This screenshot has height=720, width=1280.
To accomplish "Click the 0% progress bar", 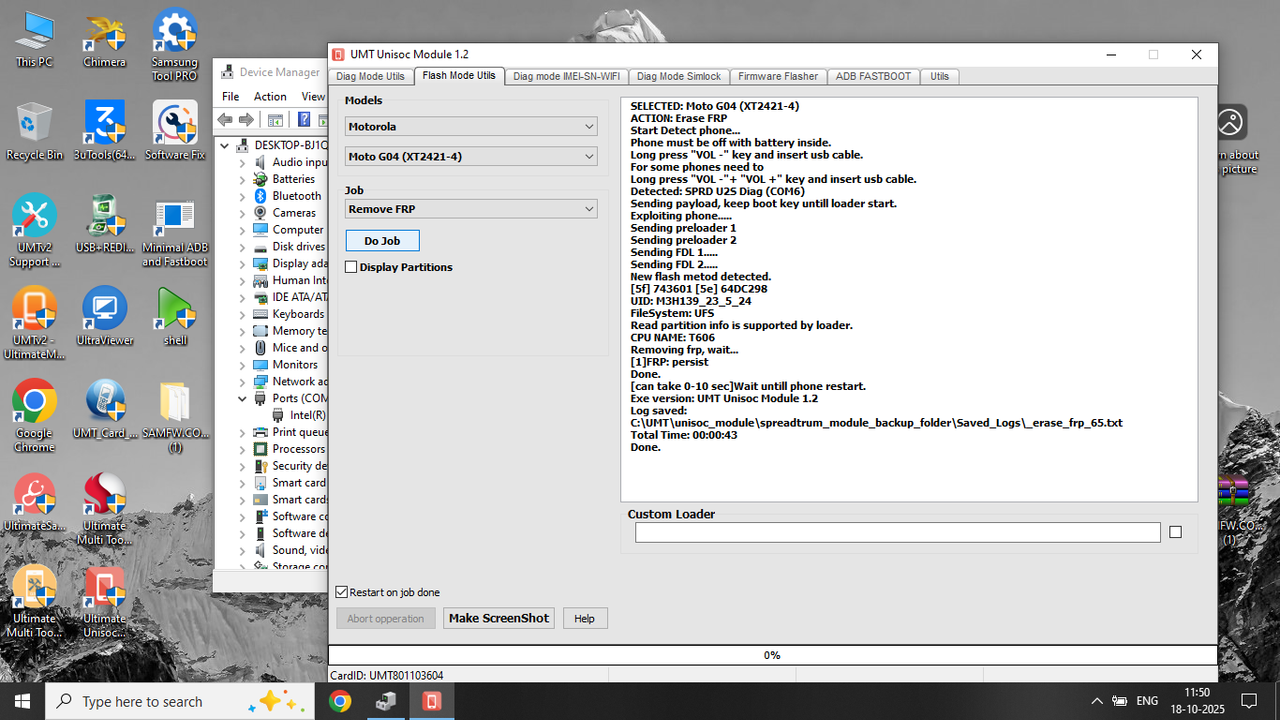I will (x=772, y=655).
